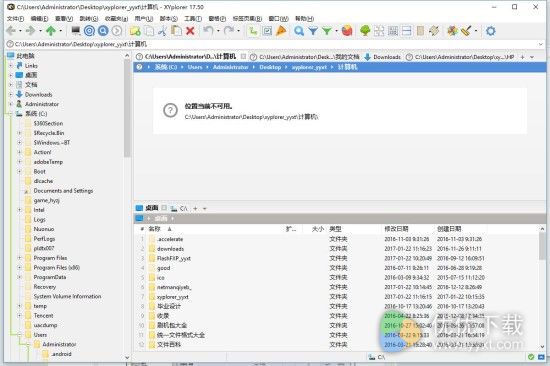
Task: Open address bar history dropdown
Action: [x=541, y=44]
